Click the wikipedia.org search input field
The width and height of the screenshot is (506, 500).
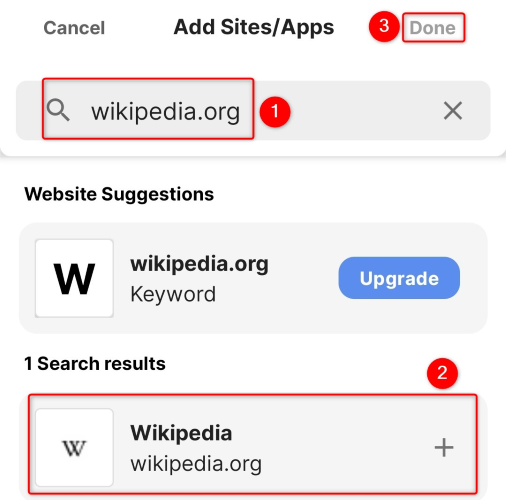coord(253,111)
